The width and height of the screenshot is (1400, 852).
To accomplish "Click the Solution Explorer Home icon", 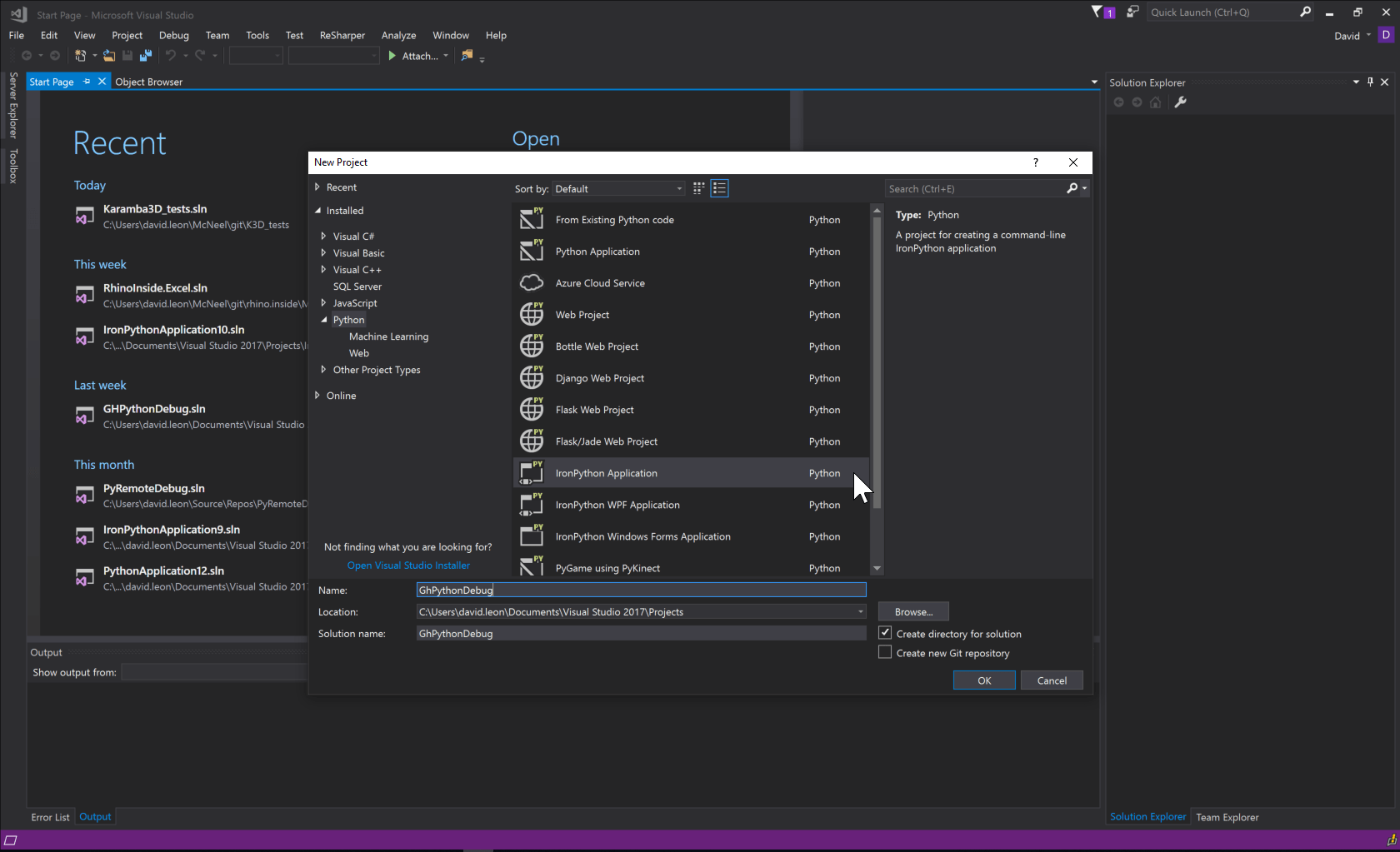I will point(1155,102).
